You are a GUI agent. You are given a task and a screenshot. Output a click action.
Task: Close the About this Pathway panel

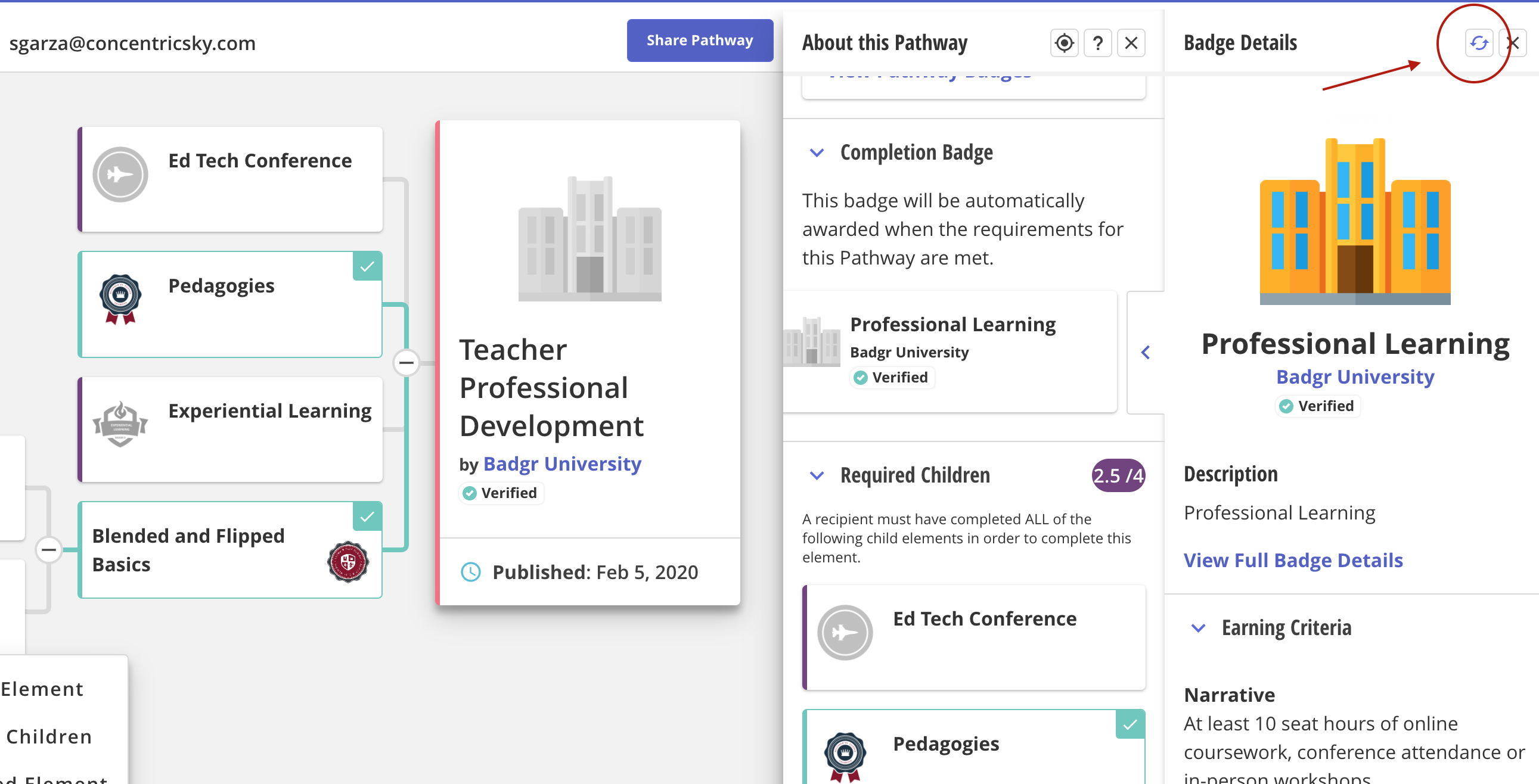click(1130, 43)
